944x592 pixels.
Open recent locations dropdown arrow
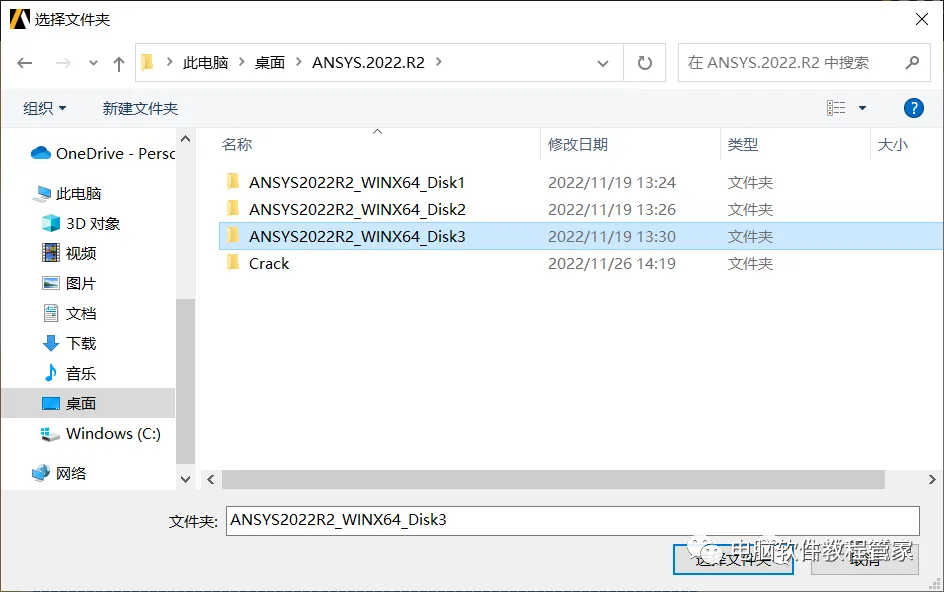coord(93,63)
